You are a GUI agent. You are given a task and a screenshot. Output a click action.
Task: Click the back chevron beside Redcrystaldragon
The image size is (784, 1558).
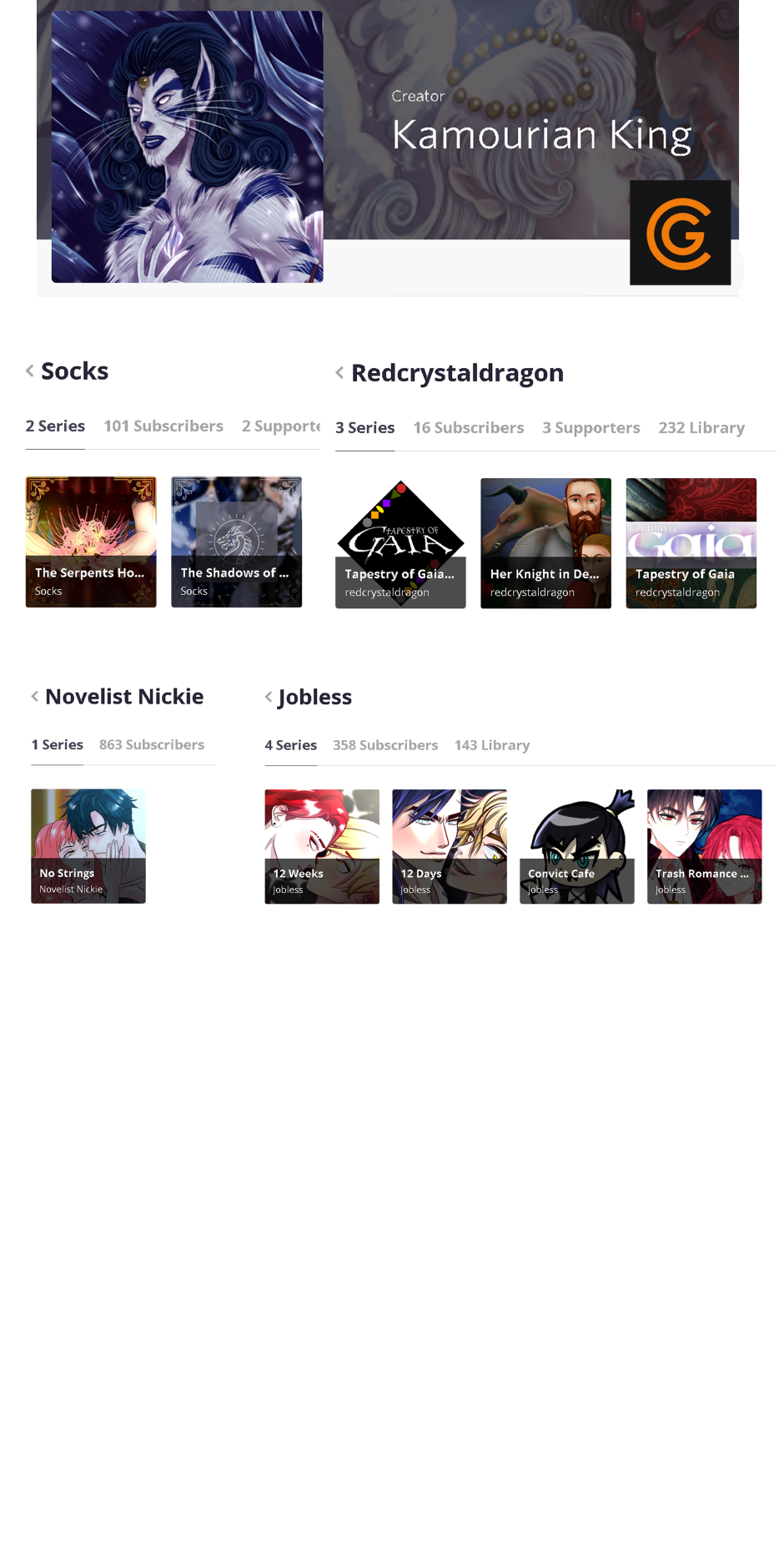click(x=339, y=372)
